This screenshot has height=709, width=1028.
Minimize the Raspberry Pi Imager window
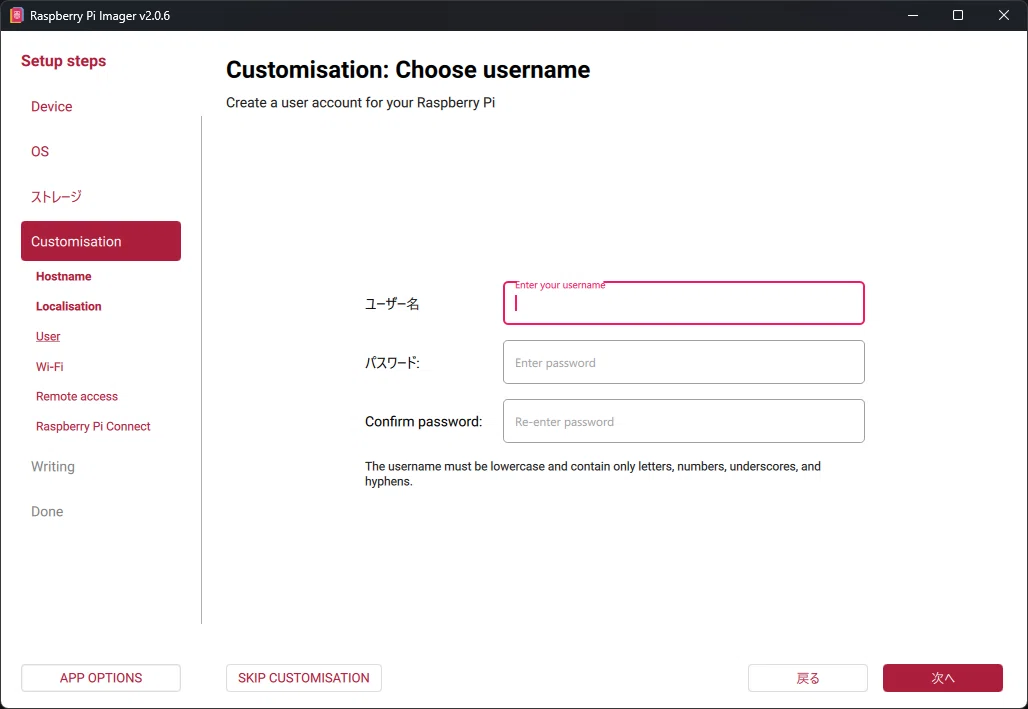(913, 15)
